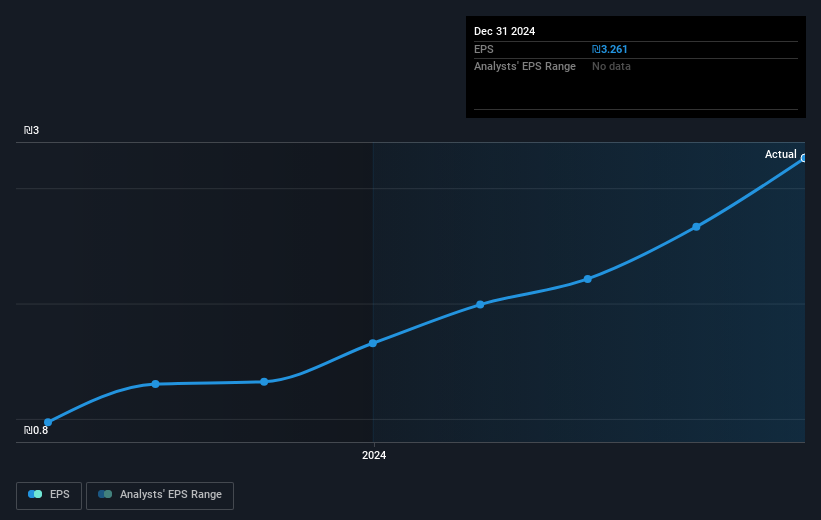Click the ₪3 y-axis label
The width and height of the screenshot is (821, 520).
coord(31,130)
